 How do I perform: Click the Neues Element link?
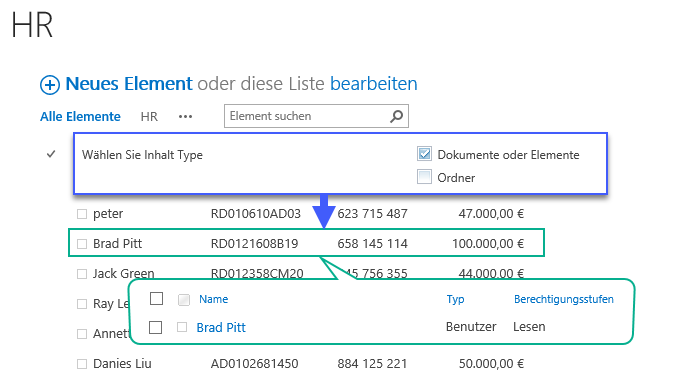(x=129, y=84)
